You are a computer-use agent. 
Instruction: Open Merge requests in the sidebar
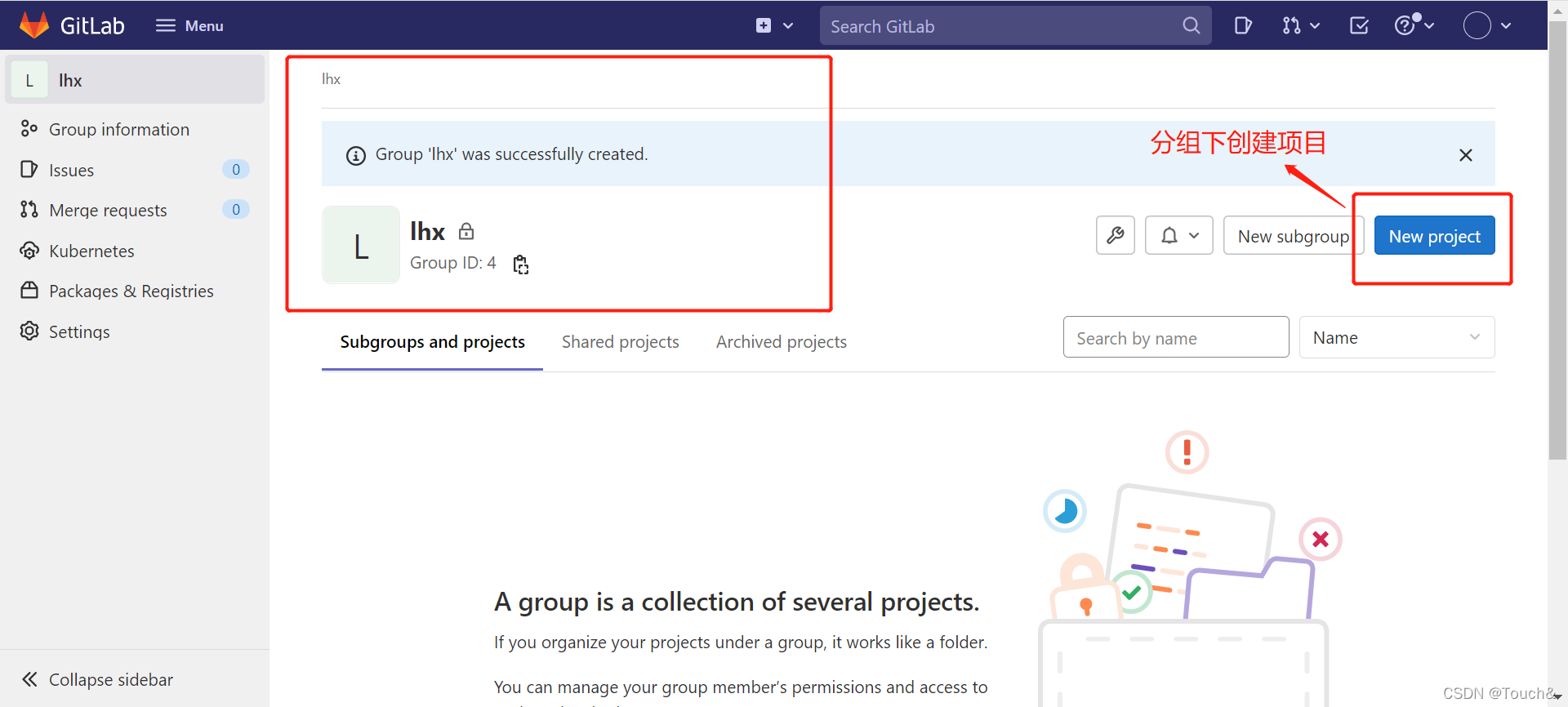[x=135, y=210]
